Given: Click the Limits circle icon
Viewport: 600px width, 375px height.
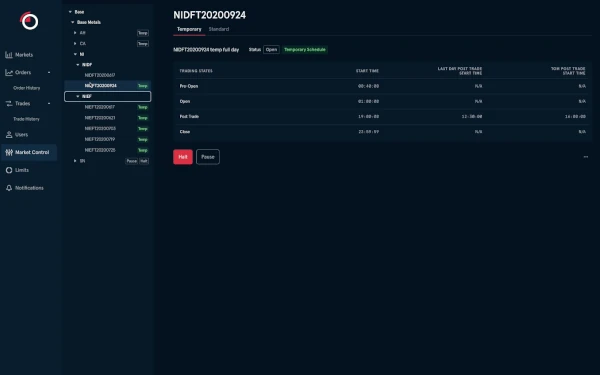Looking at the screenshot, I should 9,170.
